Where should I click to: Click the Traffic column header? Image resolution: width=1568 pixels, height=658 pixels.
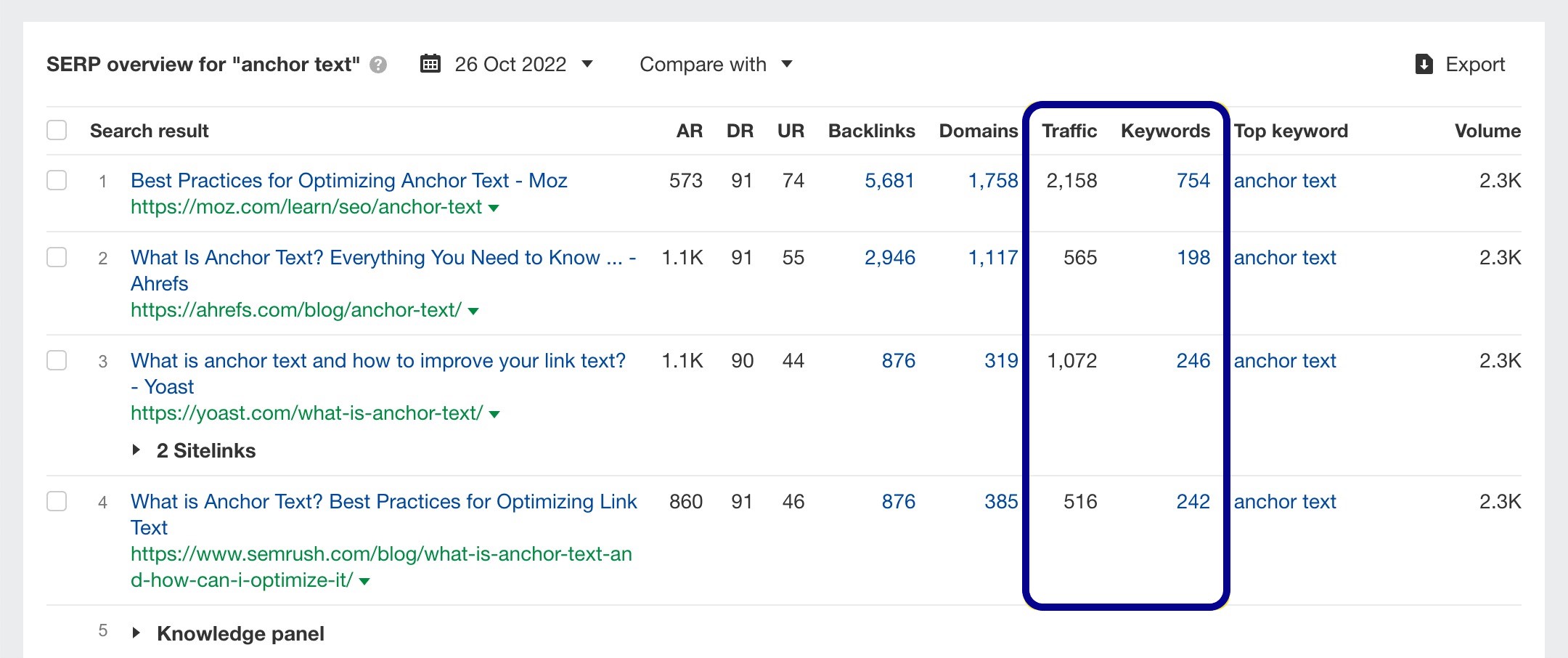(x=1069, y=131)
